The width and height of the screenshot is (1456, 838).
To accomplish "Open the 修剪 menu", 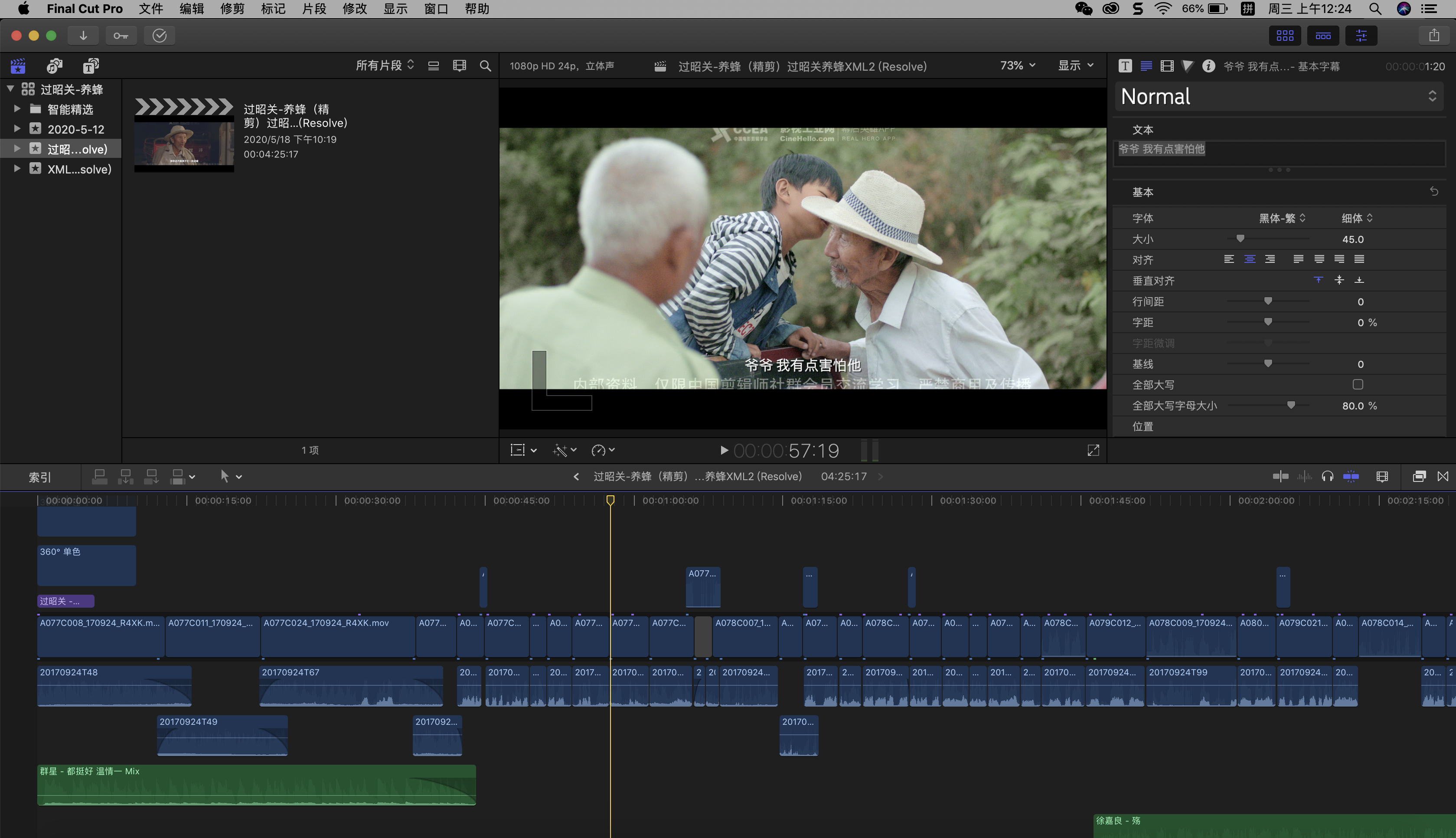I will tap(232, 9).
